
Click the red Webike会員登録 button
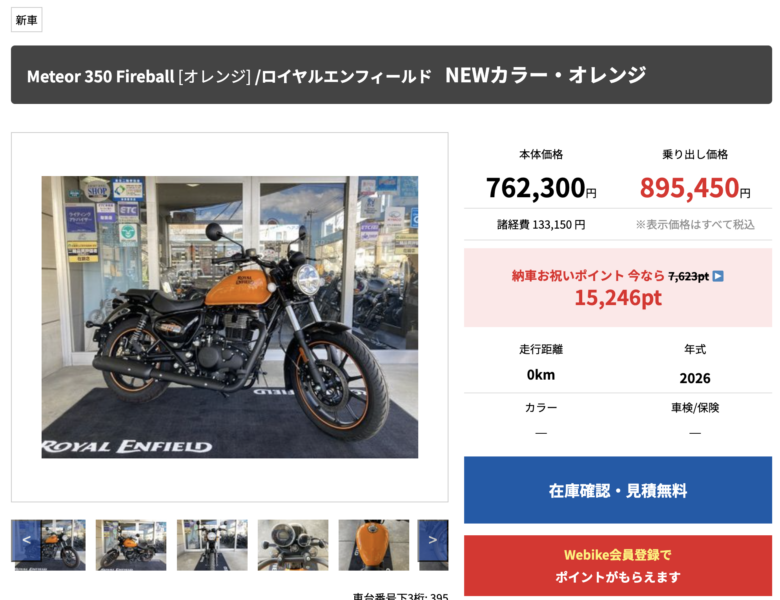pyautogui.click(x=618, y=566)
